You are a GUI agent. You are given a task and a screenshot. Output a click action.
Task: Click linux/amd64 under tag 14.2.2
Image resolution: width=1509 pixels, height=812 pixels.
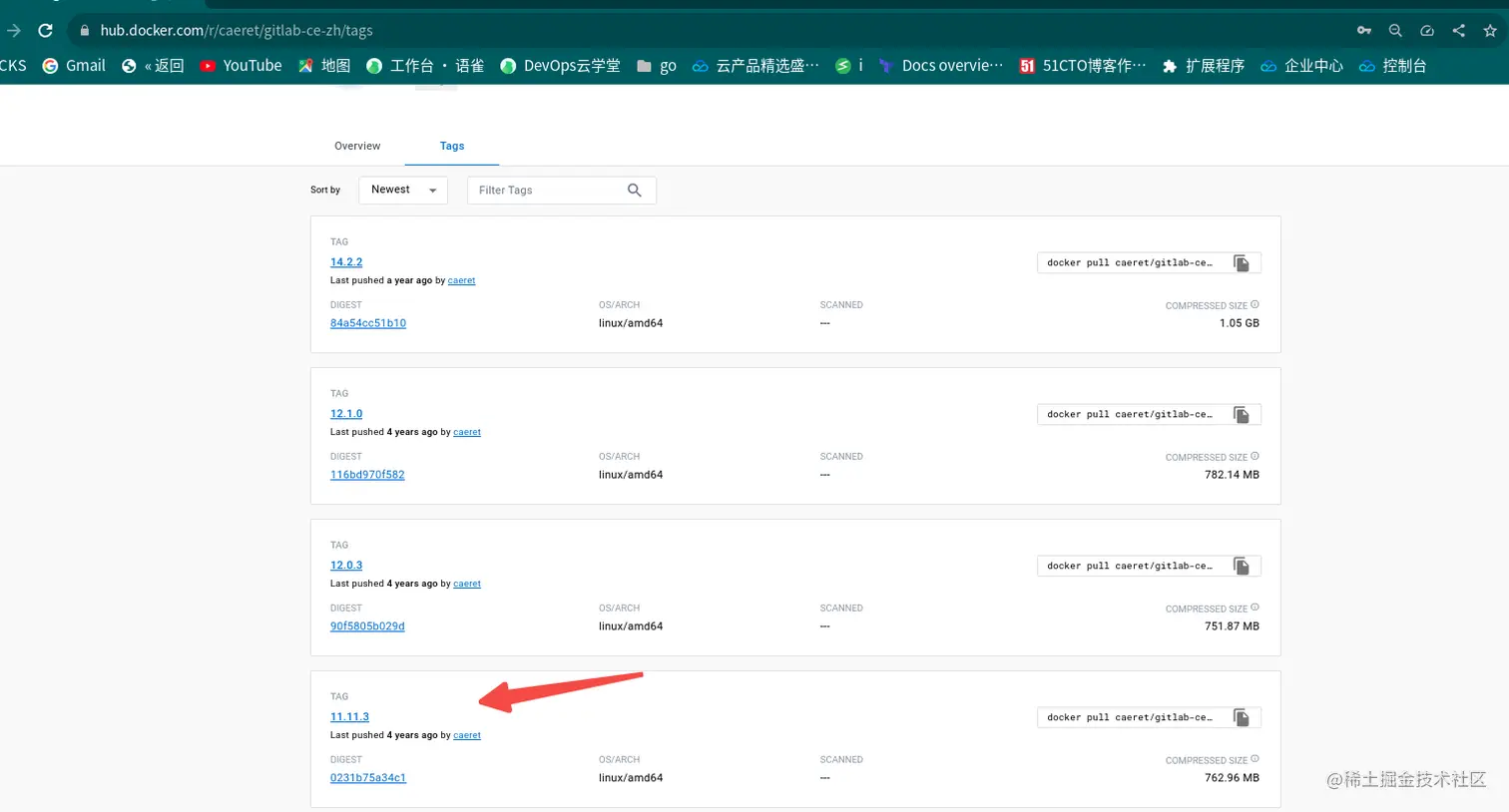(631, 323)
